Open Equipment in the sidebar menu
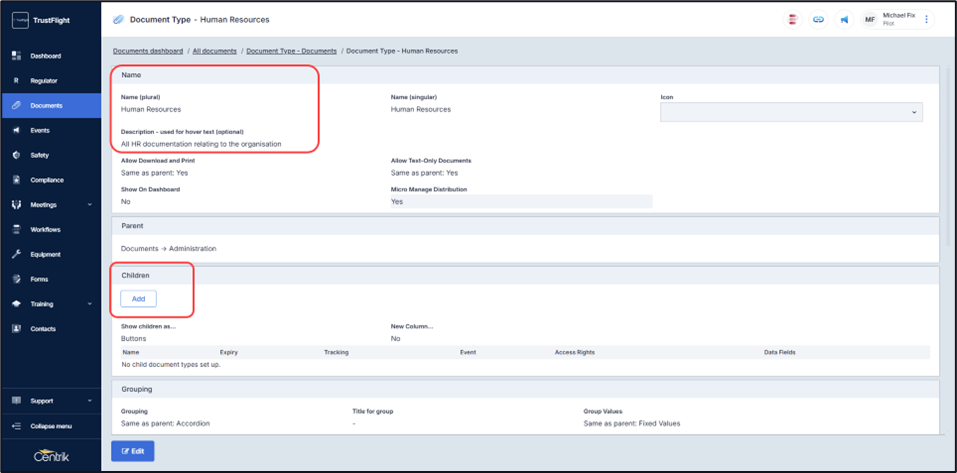957x473 pixels. [x=46, y=255]
